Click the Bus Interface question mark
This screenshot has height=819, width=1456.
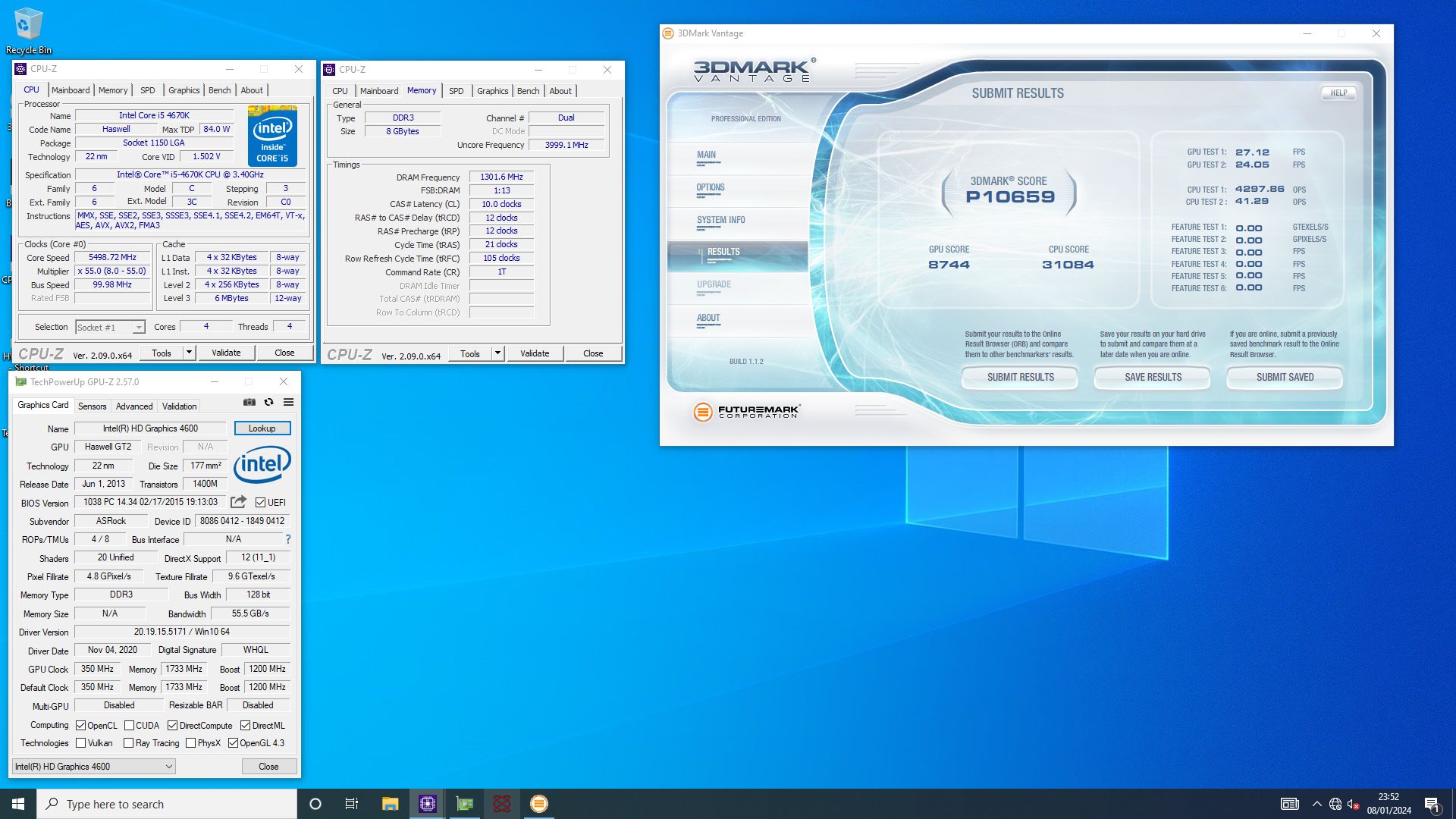point(288,539)
